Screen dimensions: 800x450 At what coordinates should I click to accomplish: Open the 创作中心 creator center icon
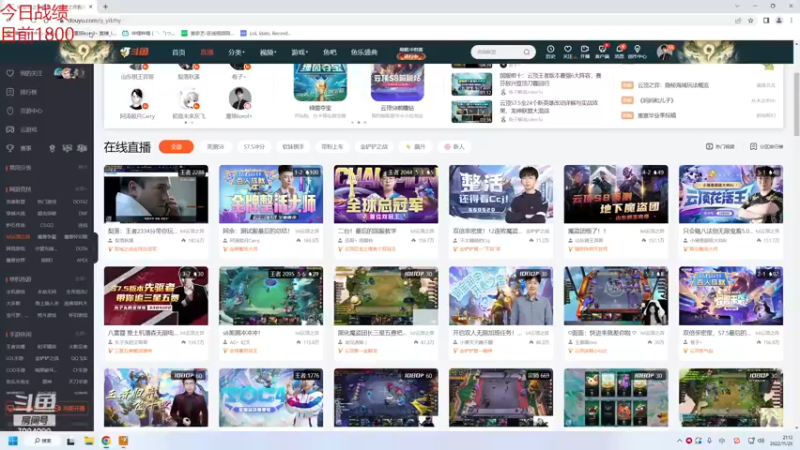[637, 51]
